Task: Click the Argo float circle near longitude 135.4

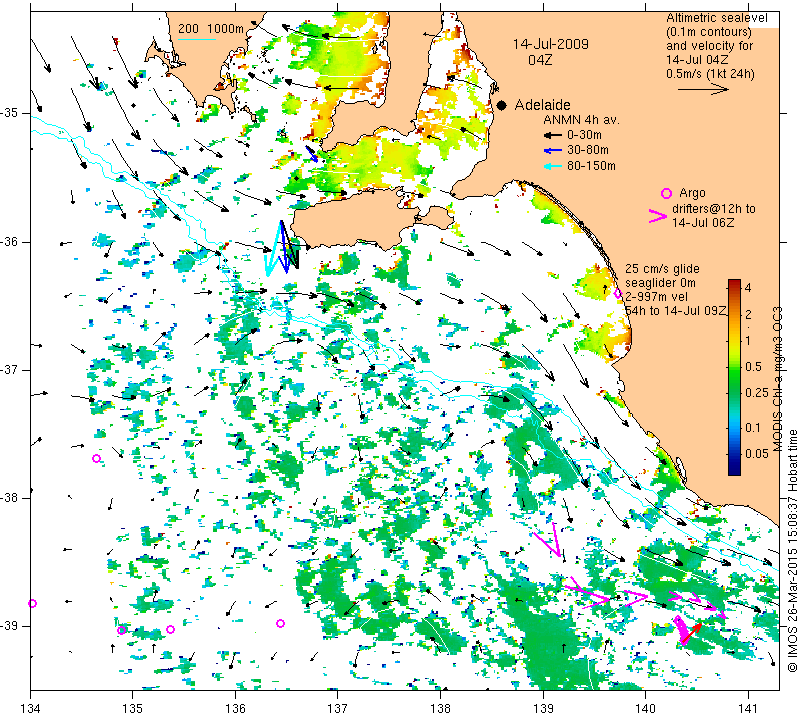Action: pos(170,629)
